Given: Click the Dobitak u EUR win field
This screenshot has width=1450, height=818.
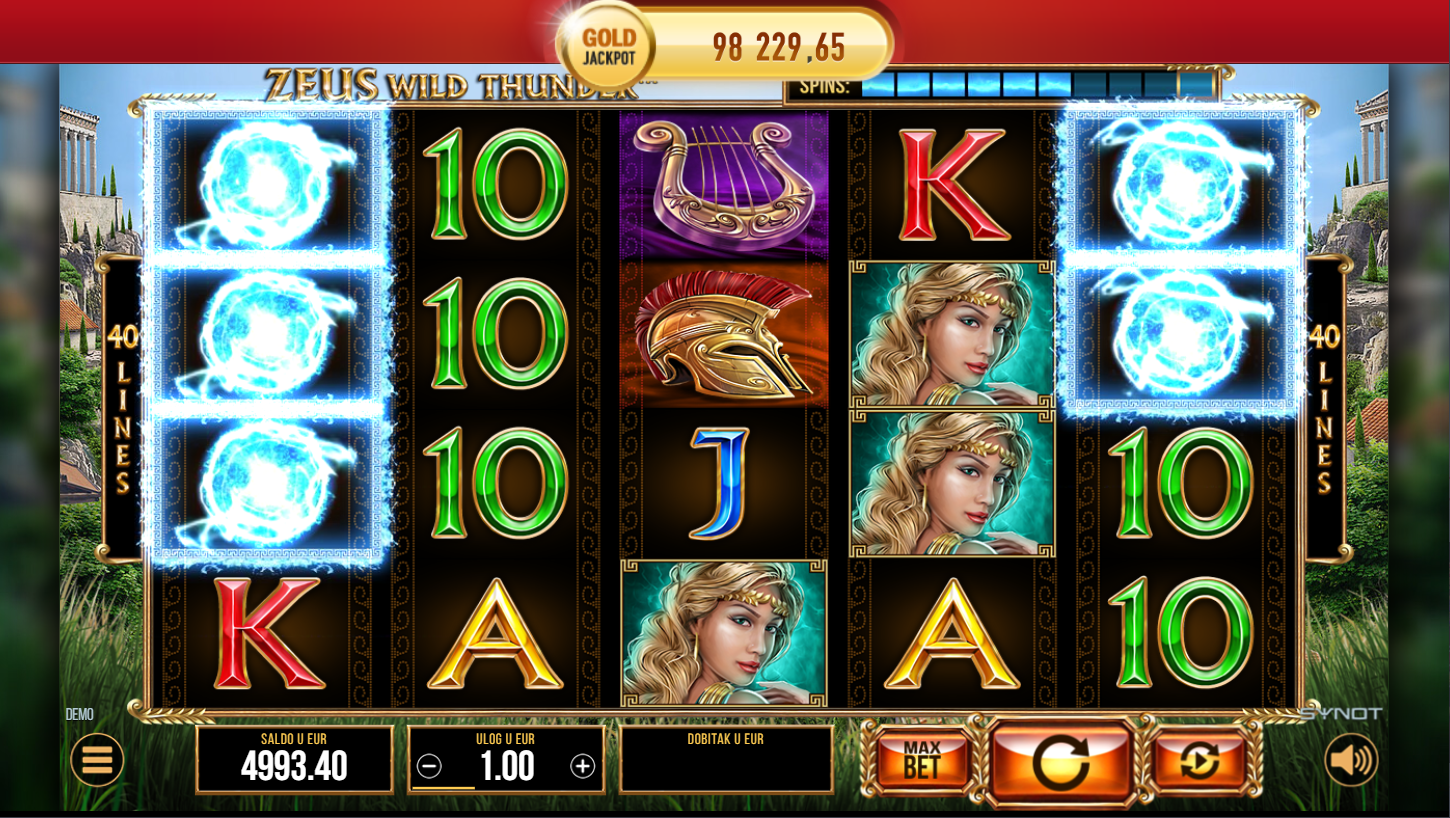Looking at the screenshot, I should [726, 759].
